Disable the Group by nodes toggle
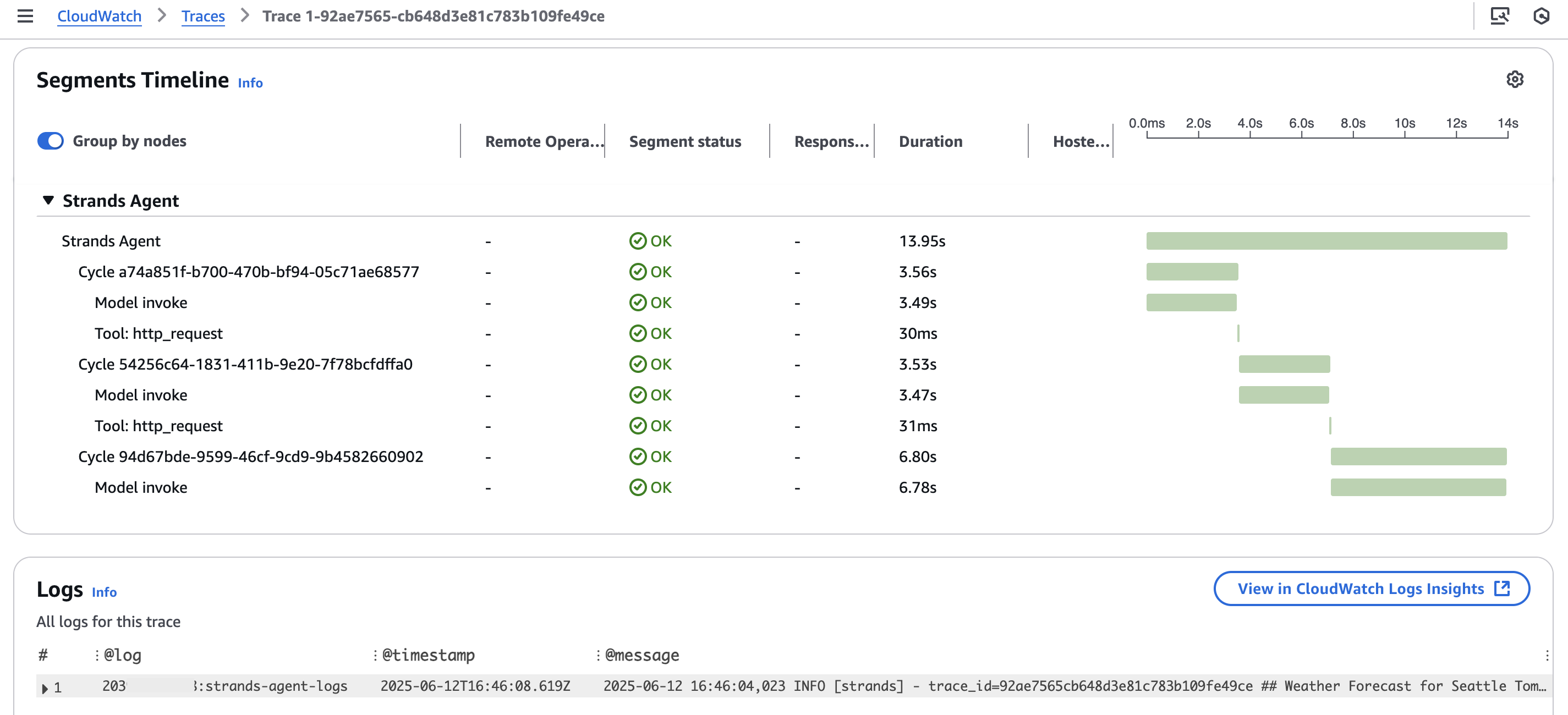Screen dimensions: 1568x715 (x=51, y=141)
